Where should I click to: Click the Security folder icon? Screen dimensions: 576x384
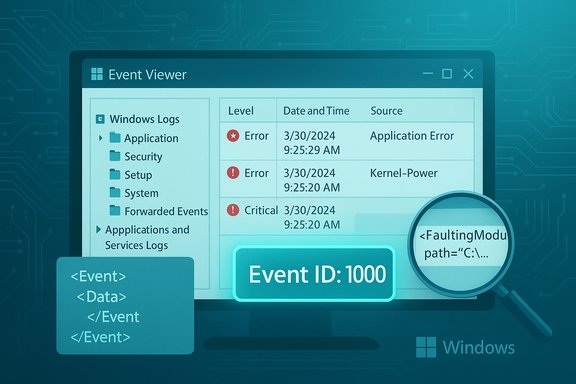(x=115, y=156)
